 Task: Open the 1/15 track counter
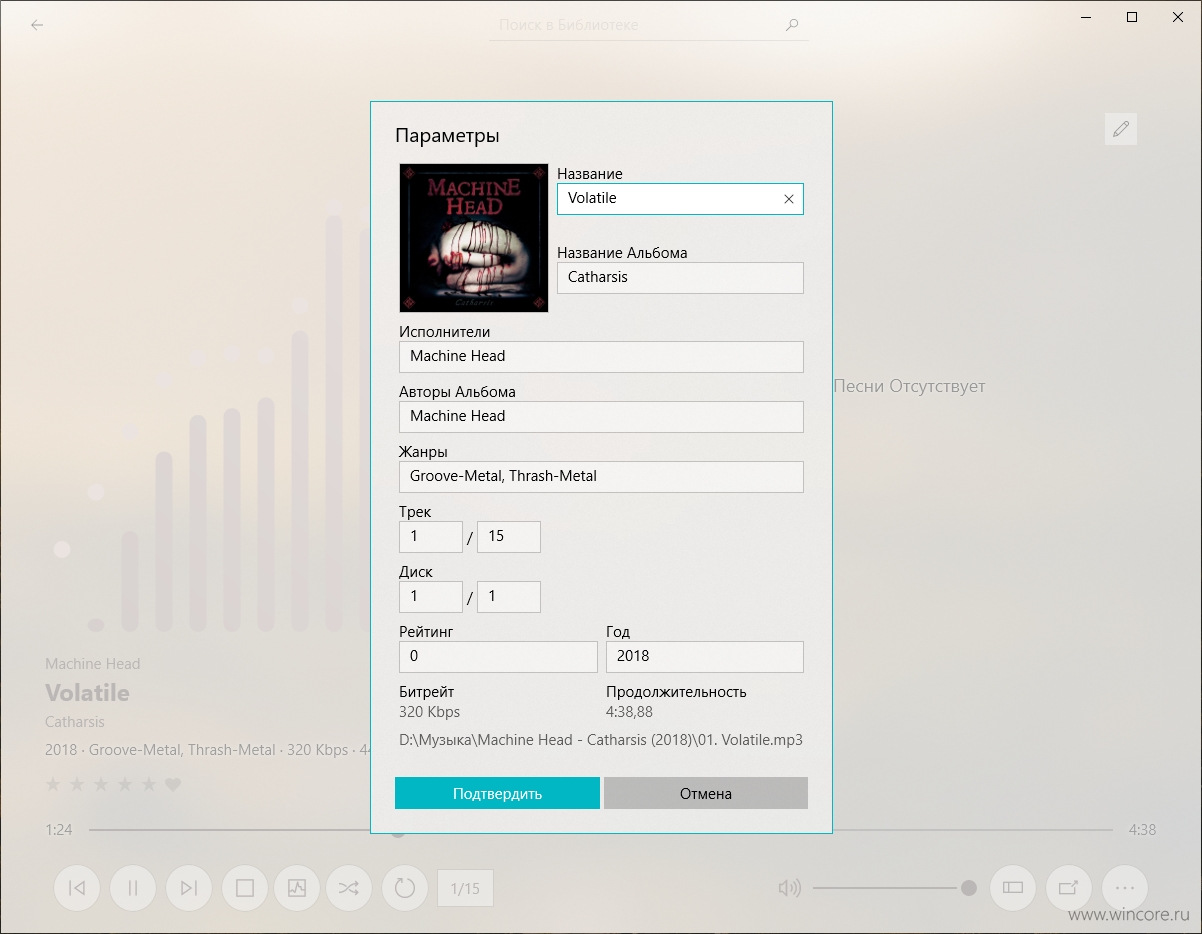(x=465, y=888)
